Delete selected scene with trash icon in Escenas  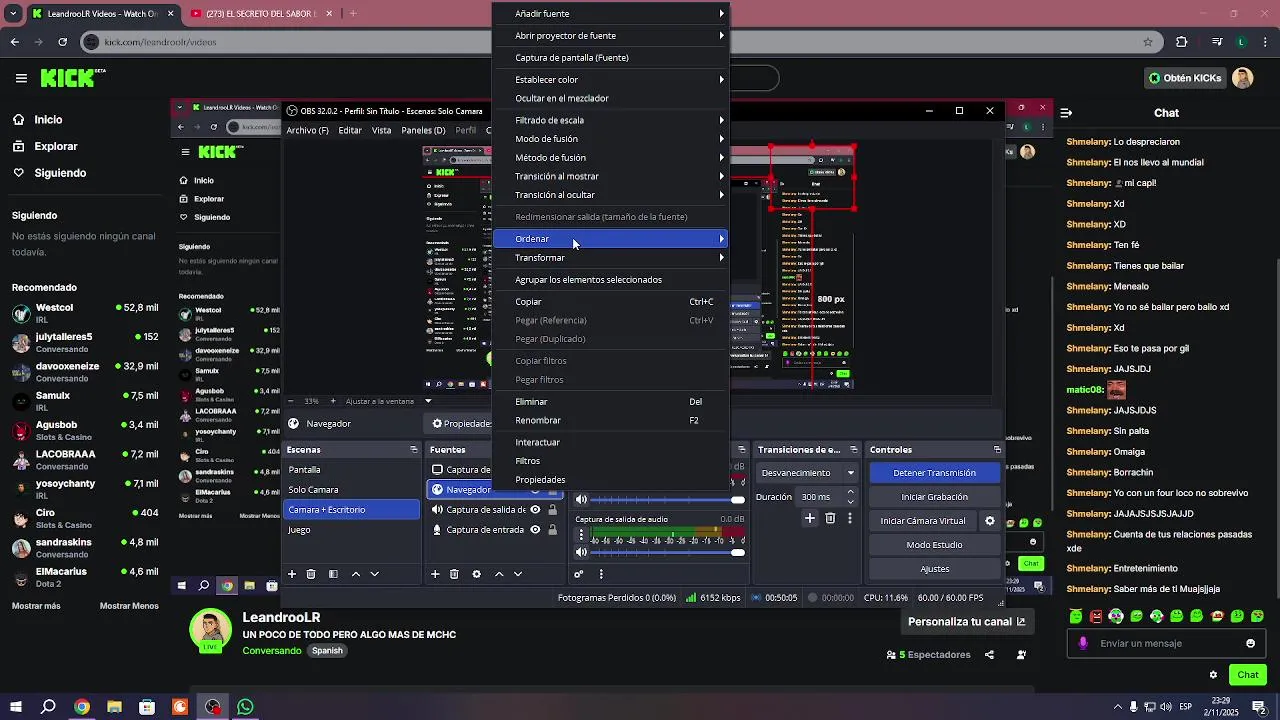[311, 574]
